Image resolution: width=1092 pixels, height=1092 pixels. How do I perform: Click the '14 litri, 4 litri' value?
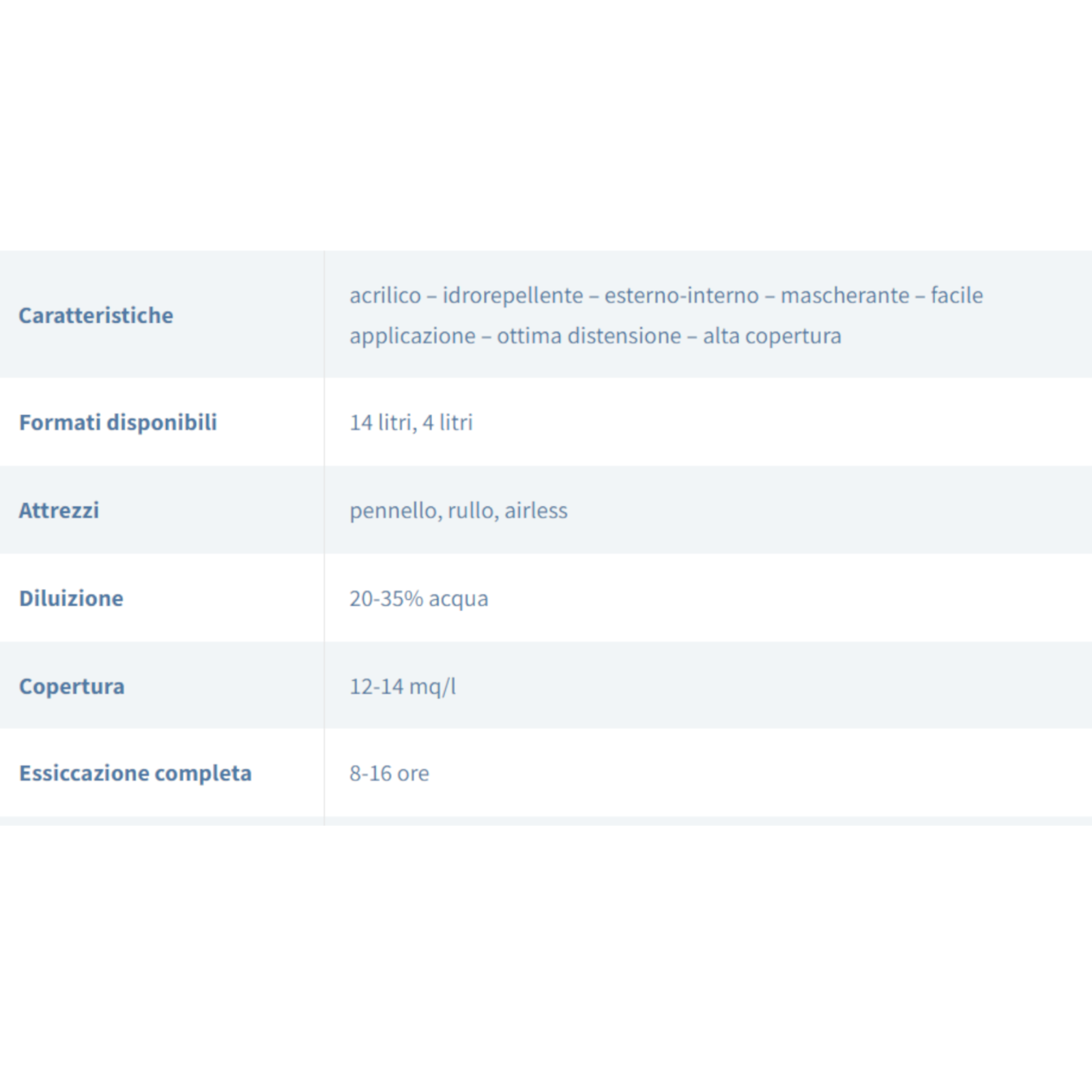click(x=411, y=422)
